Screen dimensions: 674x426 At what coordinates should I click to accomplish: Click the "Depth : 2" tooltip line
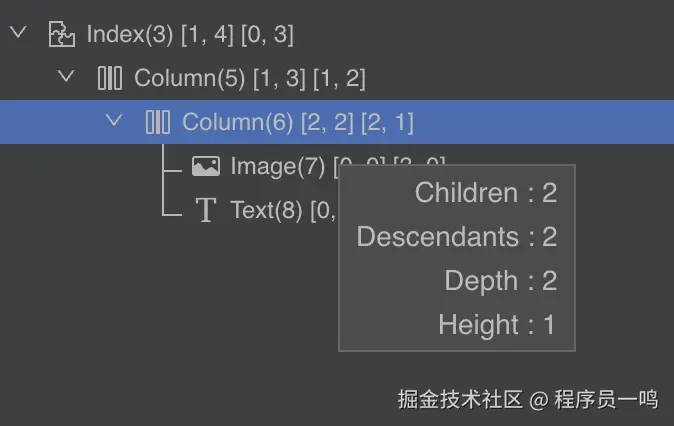tap(500, 281)
